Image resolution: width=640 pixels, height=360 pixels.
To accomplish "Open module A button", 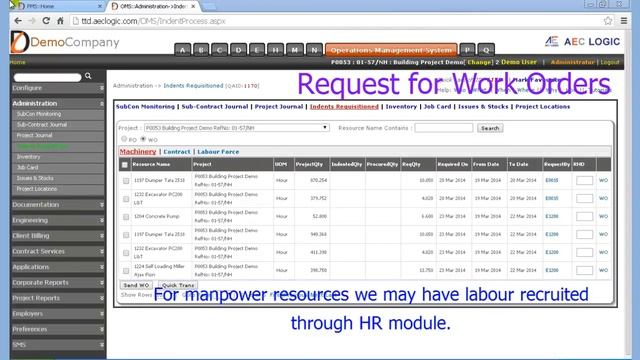I will [182, 50].
